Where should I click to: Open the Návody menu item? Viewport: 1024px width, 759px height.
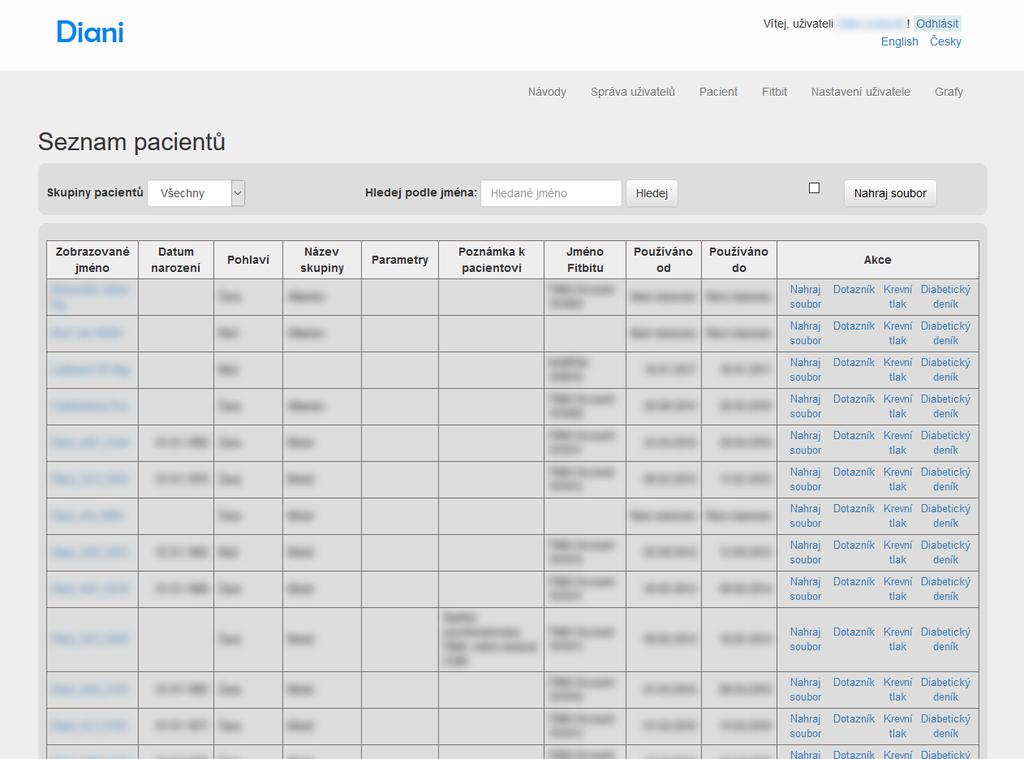[547, 92]
